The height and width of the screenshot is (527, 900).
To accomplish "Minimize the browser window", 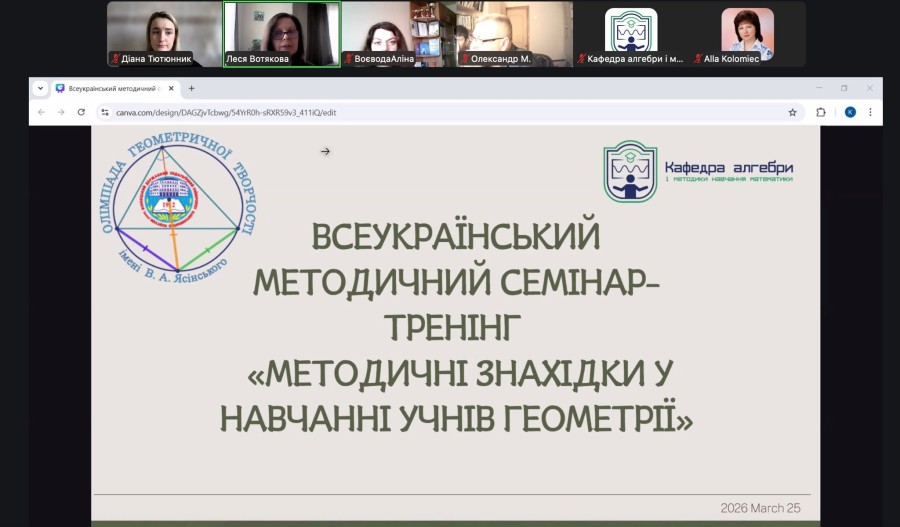I will 819,88.
